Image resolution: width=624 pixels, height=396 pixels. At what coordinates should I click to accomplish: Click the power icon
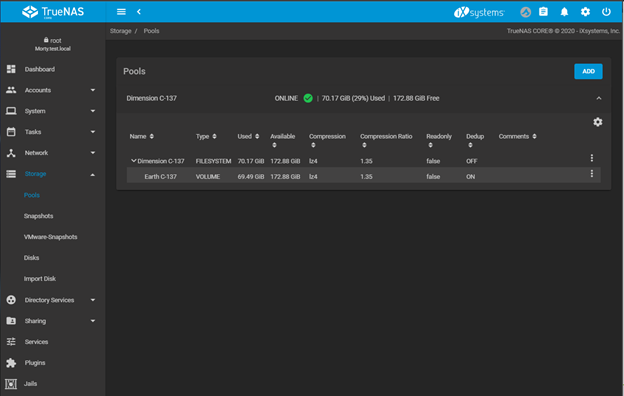[606, 12]
